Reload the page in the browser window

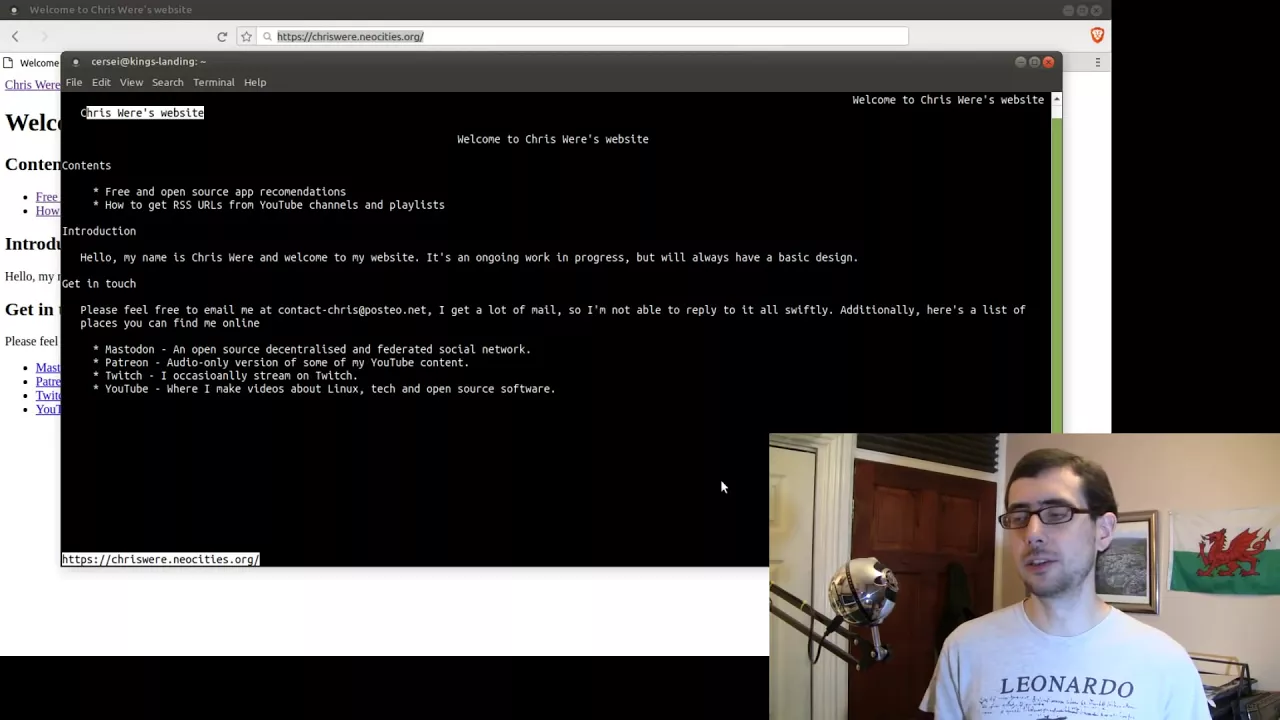click(222, 37)
